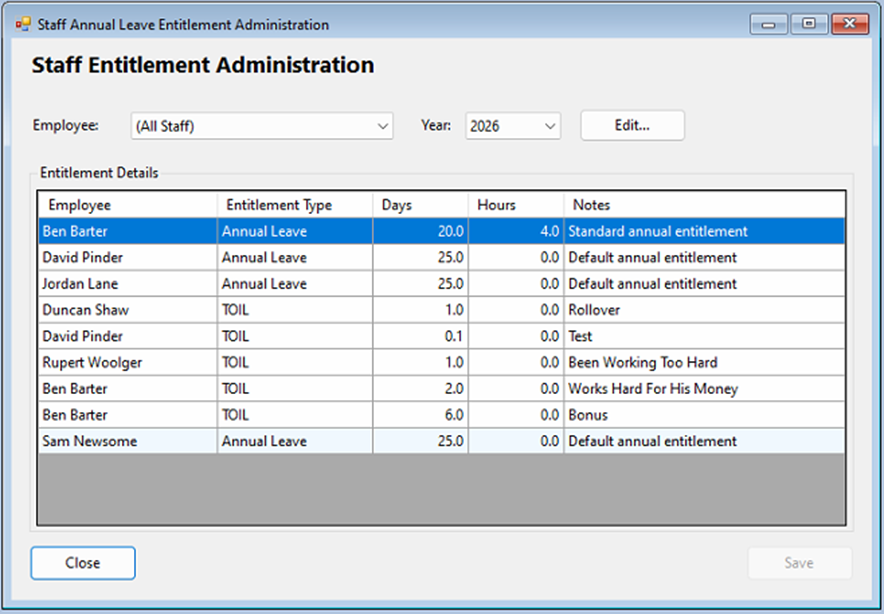Click the 2.0 days cell
884x614 pixels.
tap(421, 388)
